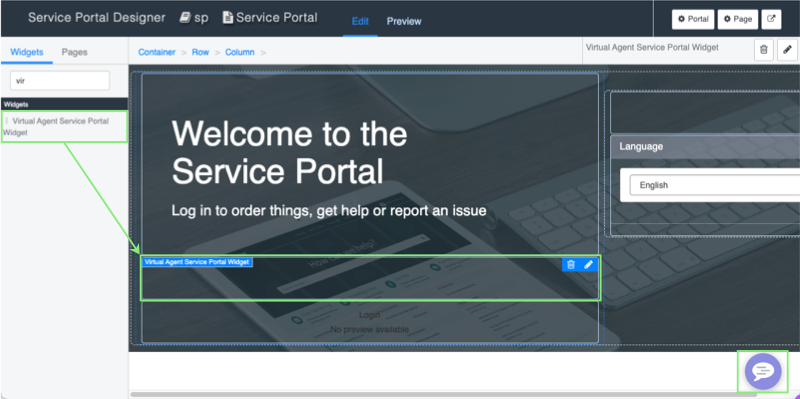Screen dimensions: 800x399
Task: Switch to the Edit tab
Action: click(360, 21)
